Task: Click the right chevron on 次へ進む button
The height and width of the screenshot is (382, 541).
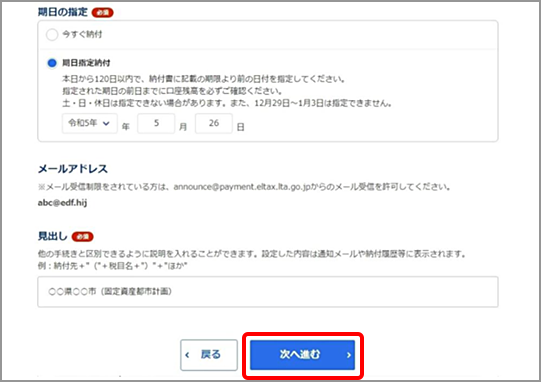Action: coord(349,355)
